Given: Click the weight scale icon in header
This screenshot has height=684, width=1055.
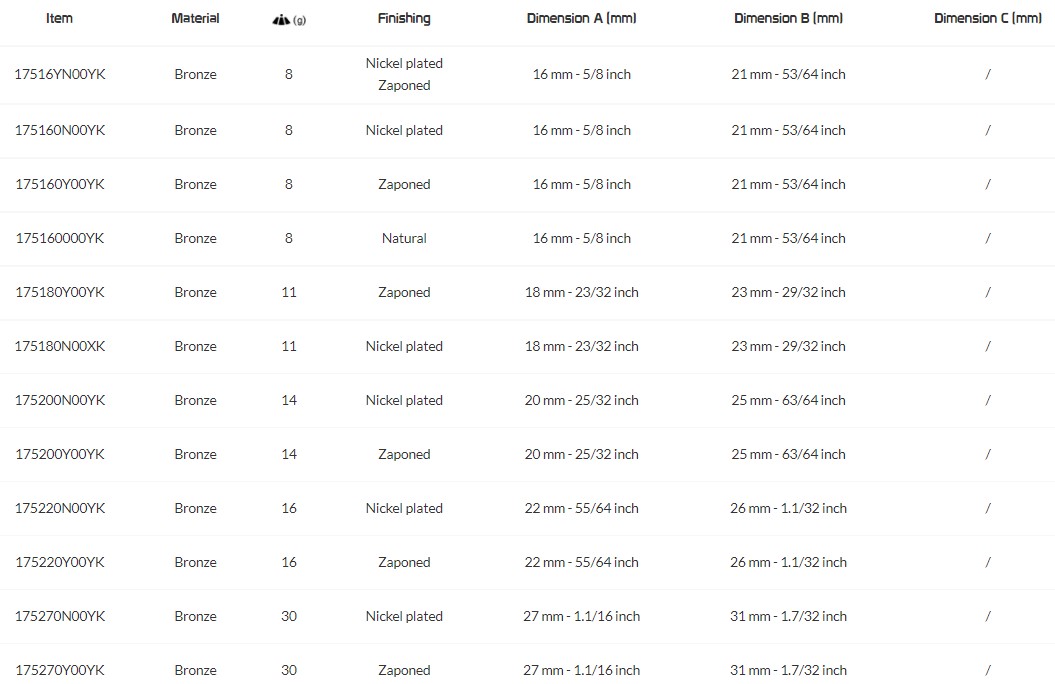Looking at the screenshot, I should pos(281,20).
